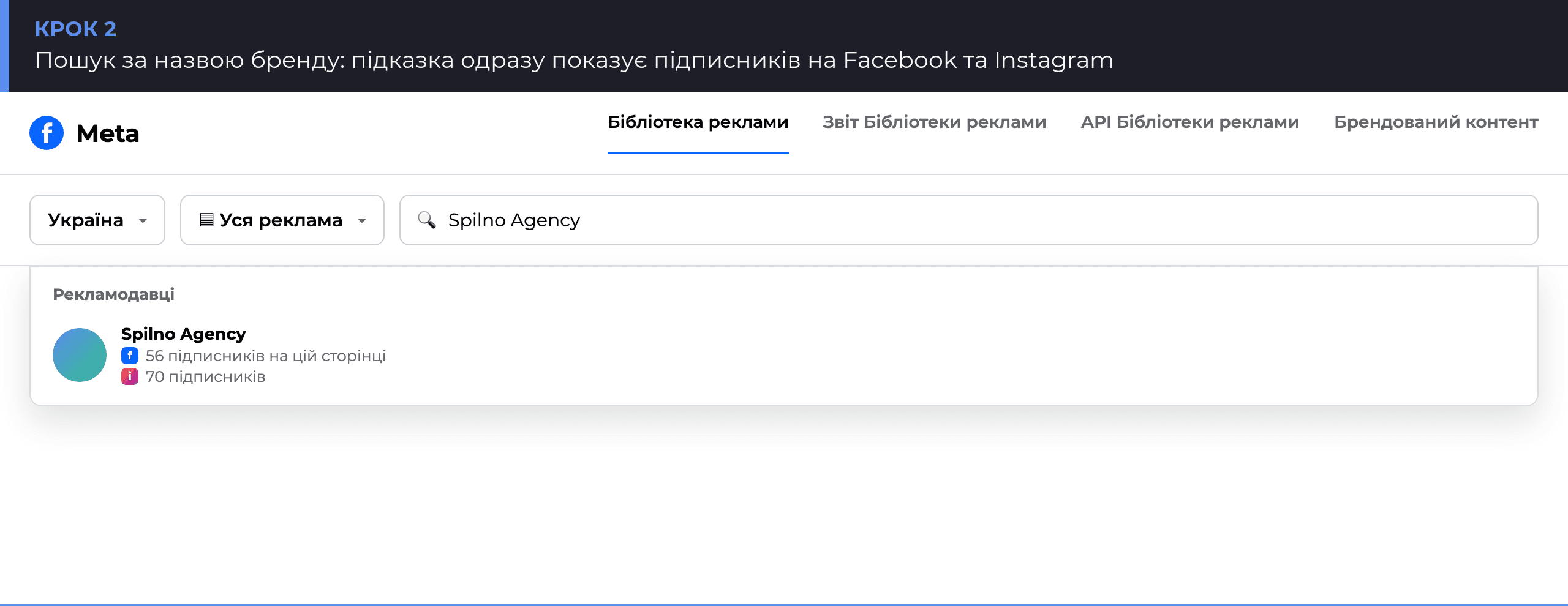Focus the Spilno Agency search field
Screen dimensions: 1568x606
(968, 220)
